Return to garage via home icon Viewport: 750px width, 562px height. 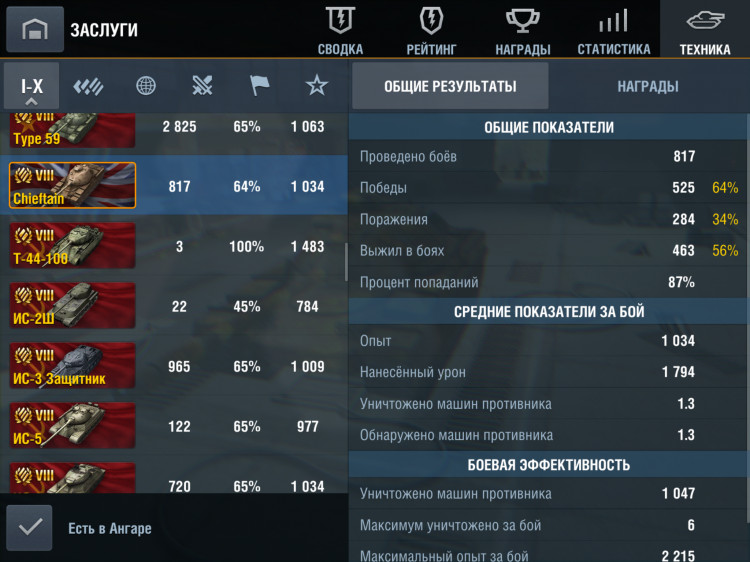coord(35,29)
